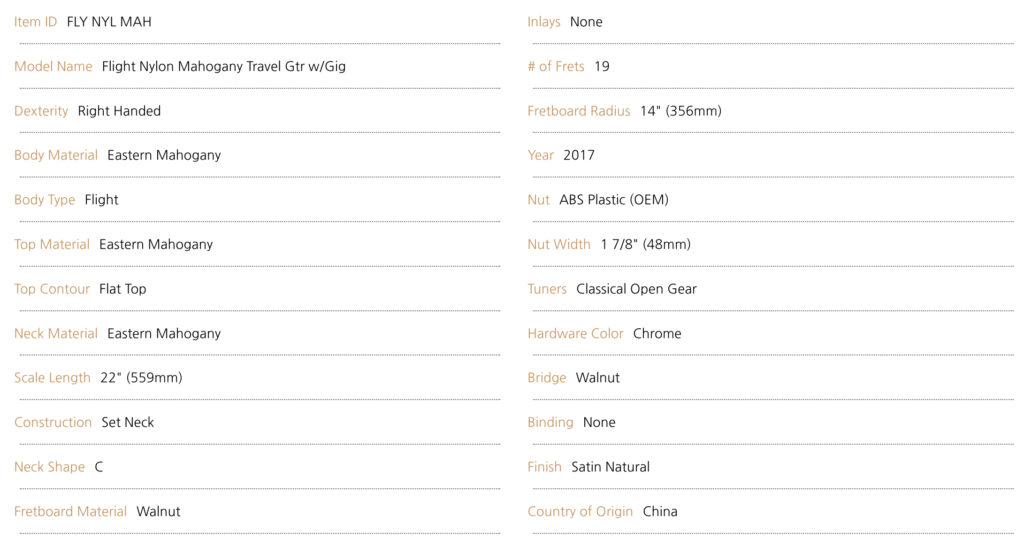Select the number of frets value 19
The image size is (1024, 555).
[x=601, y=66]
